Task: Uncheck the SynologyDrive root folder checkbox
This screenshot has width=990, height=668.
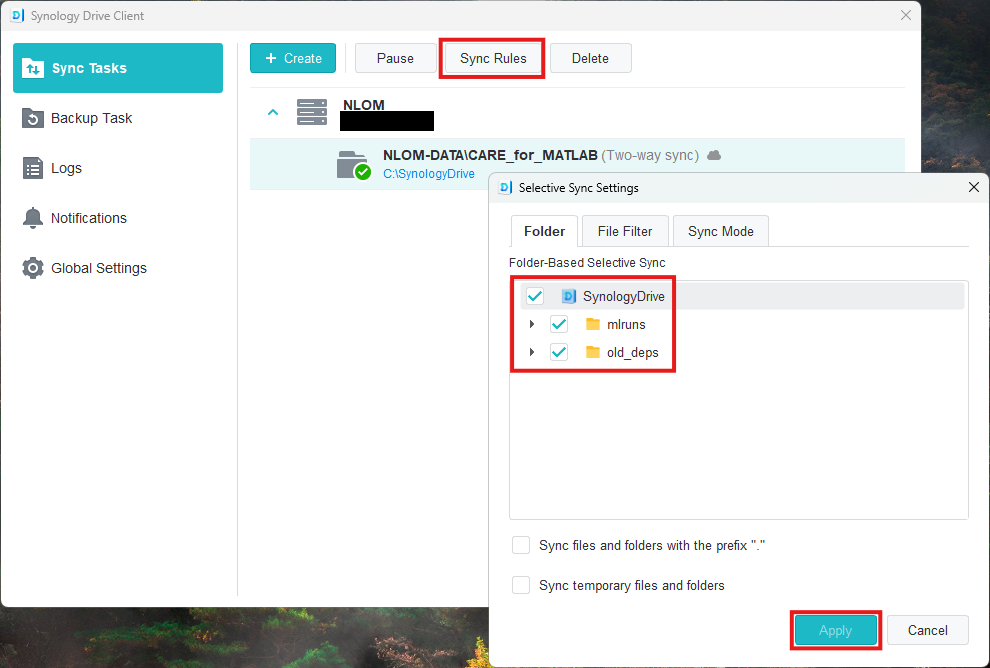Action: [x=535, y=296]
